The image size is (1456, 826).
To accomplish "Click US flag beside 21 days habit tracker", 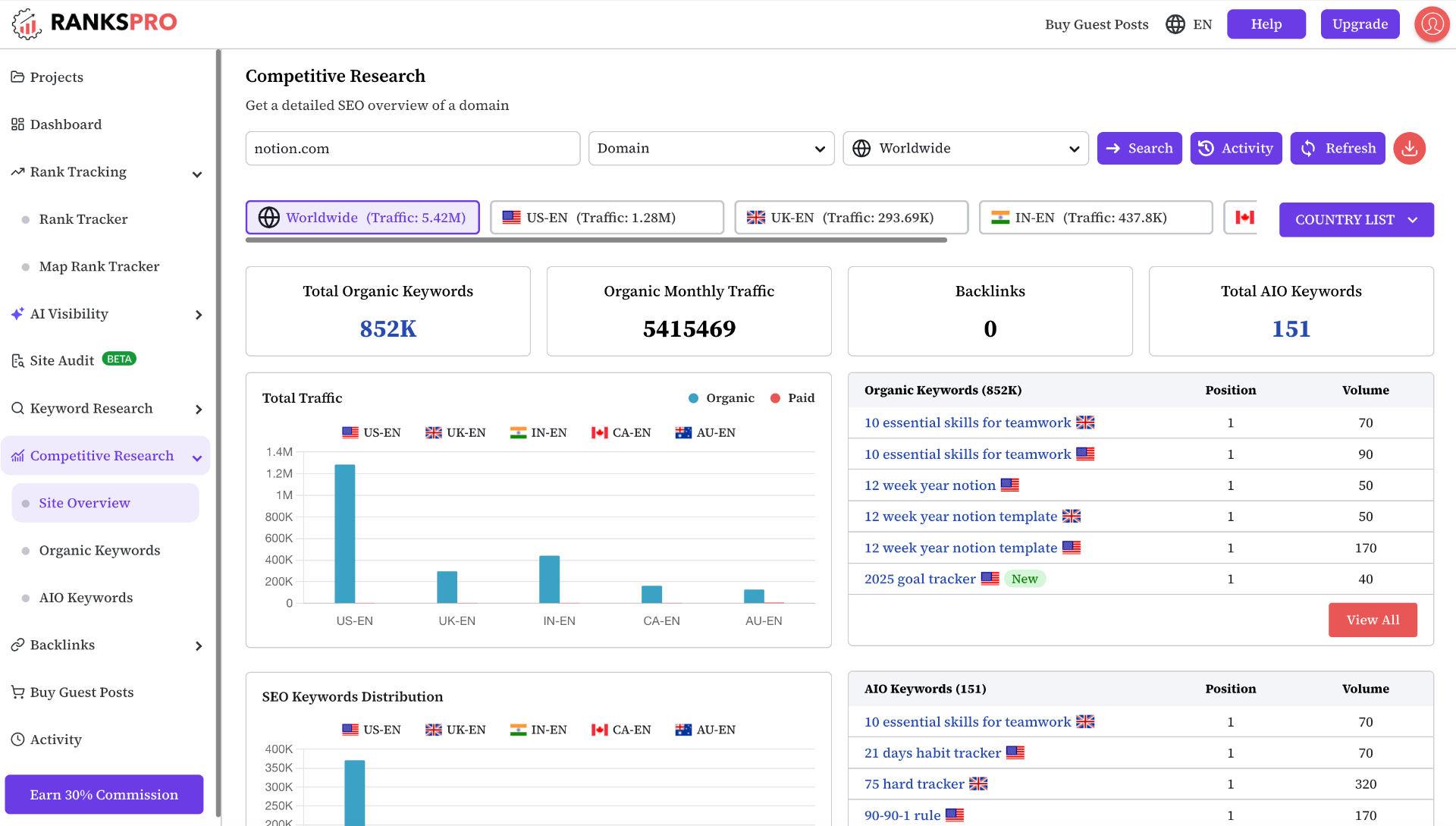I will [x=1015, y=753].
